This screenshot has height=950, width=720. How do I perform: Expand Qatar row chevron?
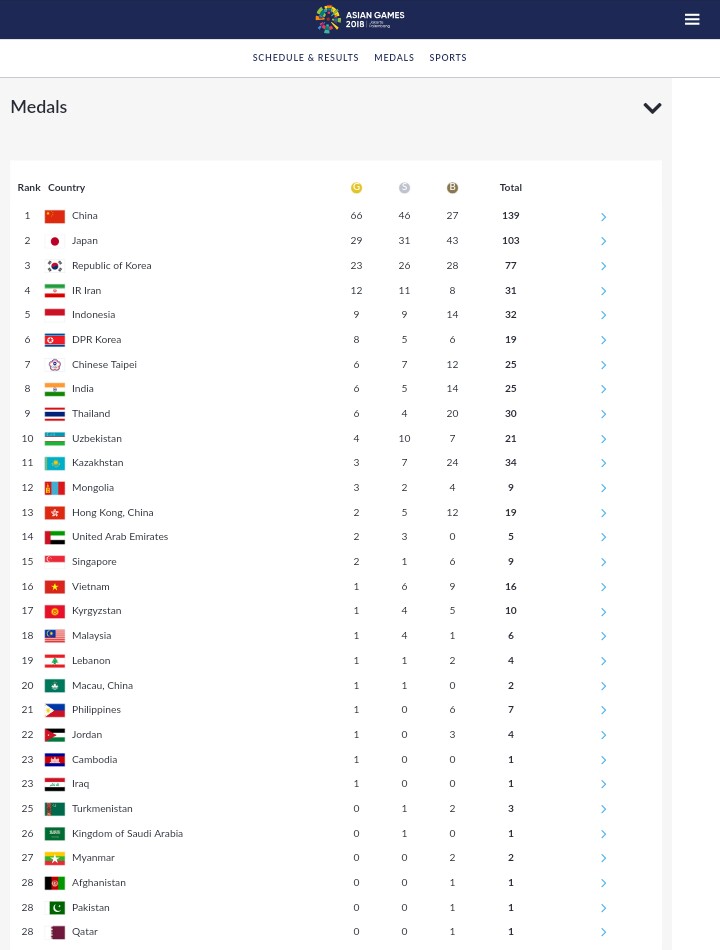603,932
